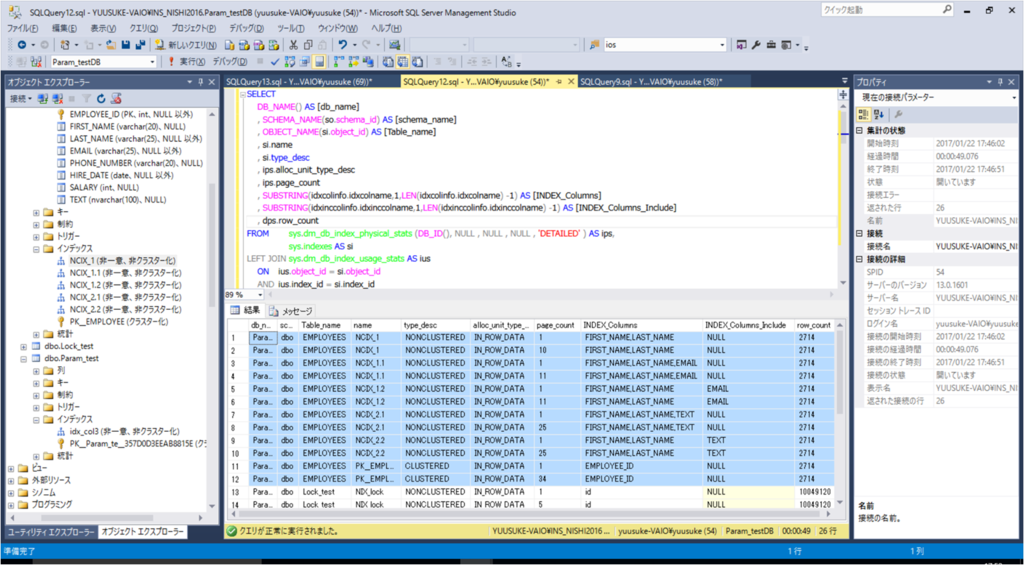Click the navigate back arrow in toolbar
This screenshot has width=1024, height=565.
[x=22, y=44]
